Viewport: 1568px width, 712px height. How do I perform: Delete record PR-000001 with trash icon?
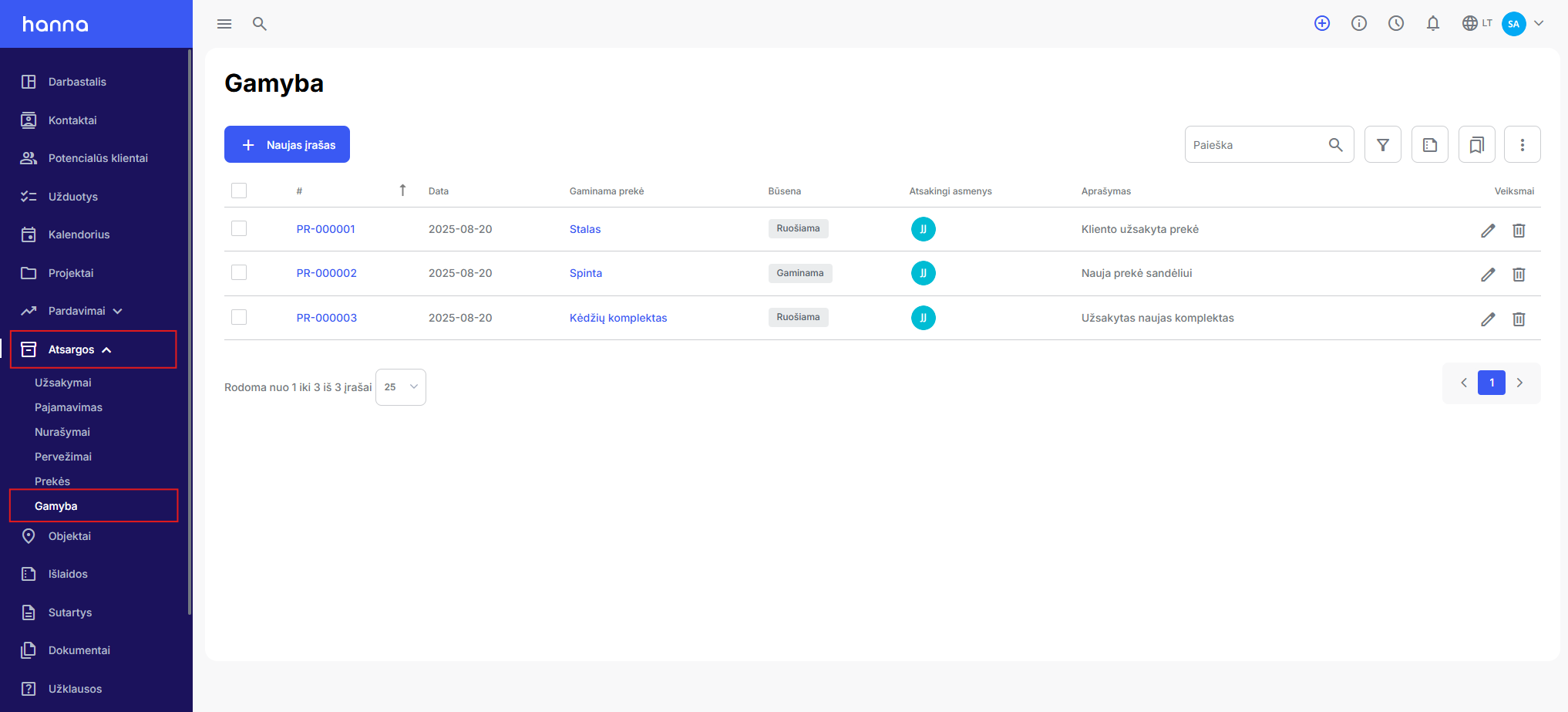[x=1519, y=231]
